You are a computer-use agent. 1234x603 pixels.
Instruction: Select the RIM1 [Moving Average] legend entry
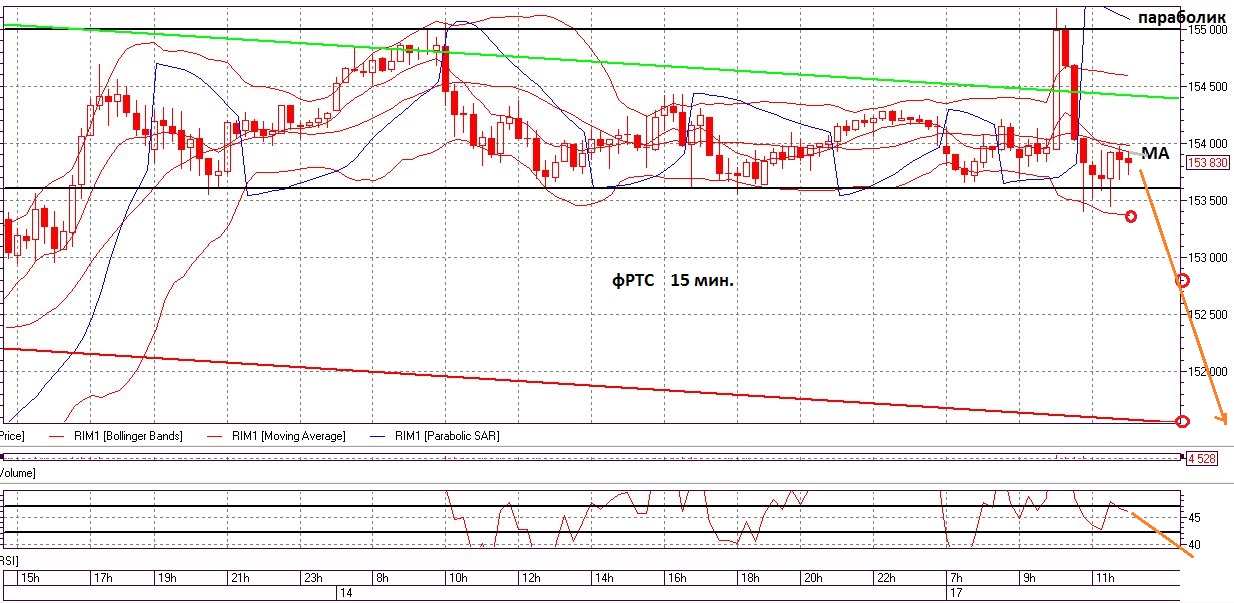274,436
